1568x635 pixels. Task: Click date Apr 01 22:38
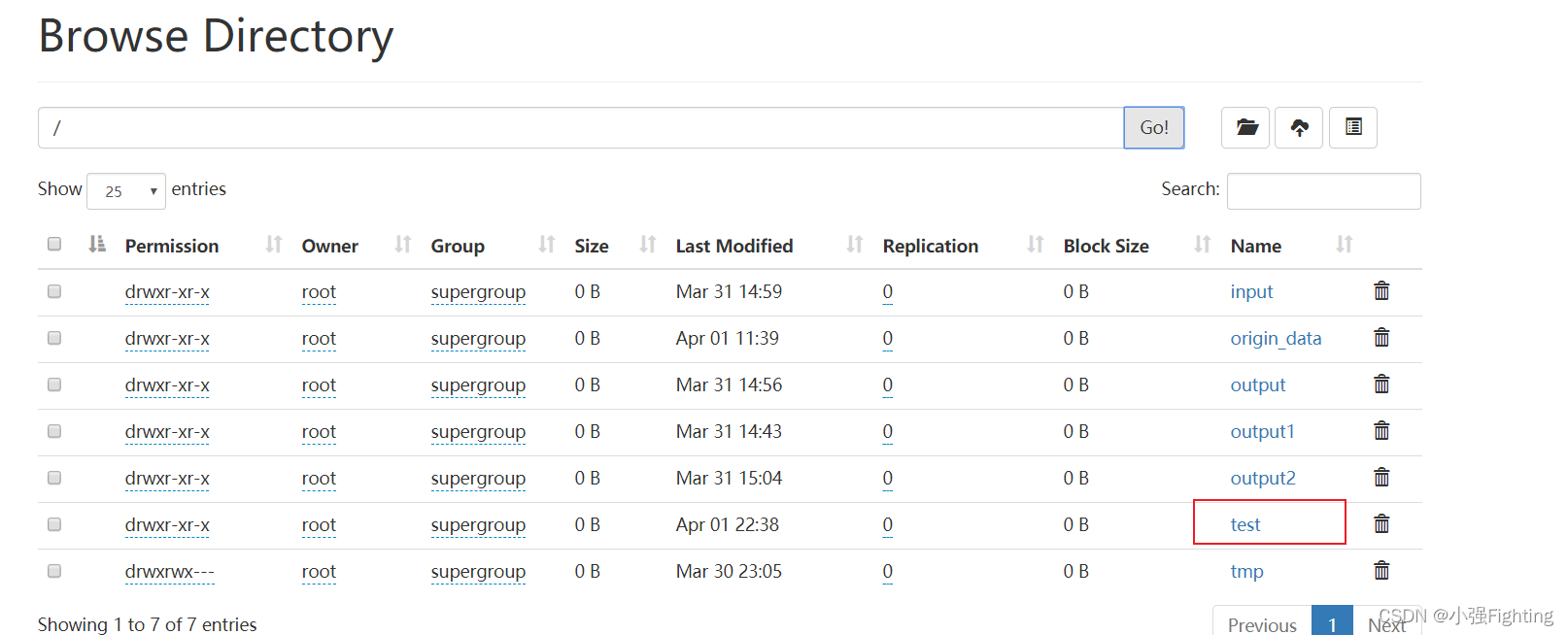728,524
